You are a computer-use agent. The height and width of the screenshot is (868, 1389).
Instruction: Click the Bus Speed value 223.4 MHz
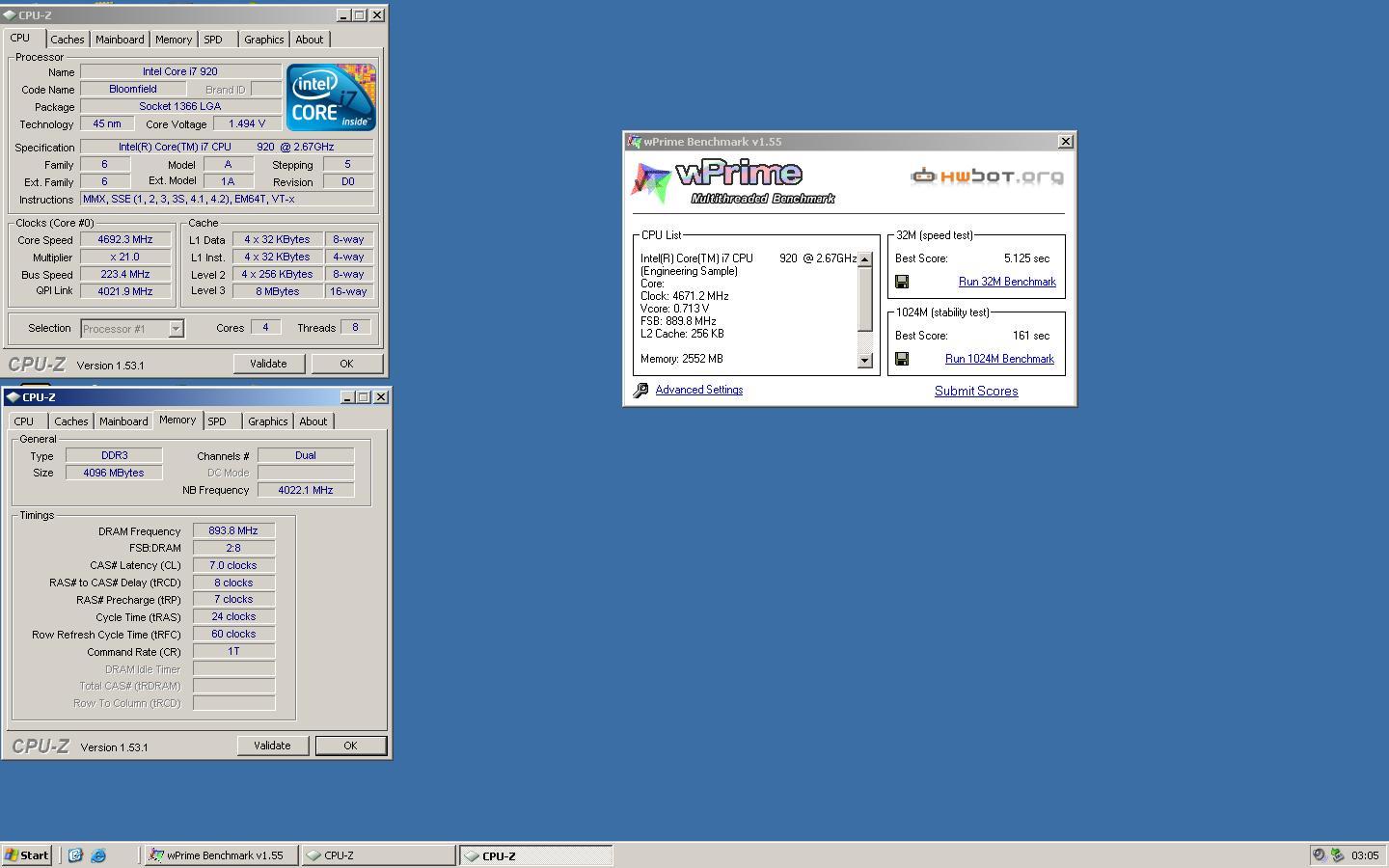coord(125,275)
